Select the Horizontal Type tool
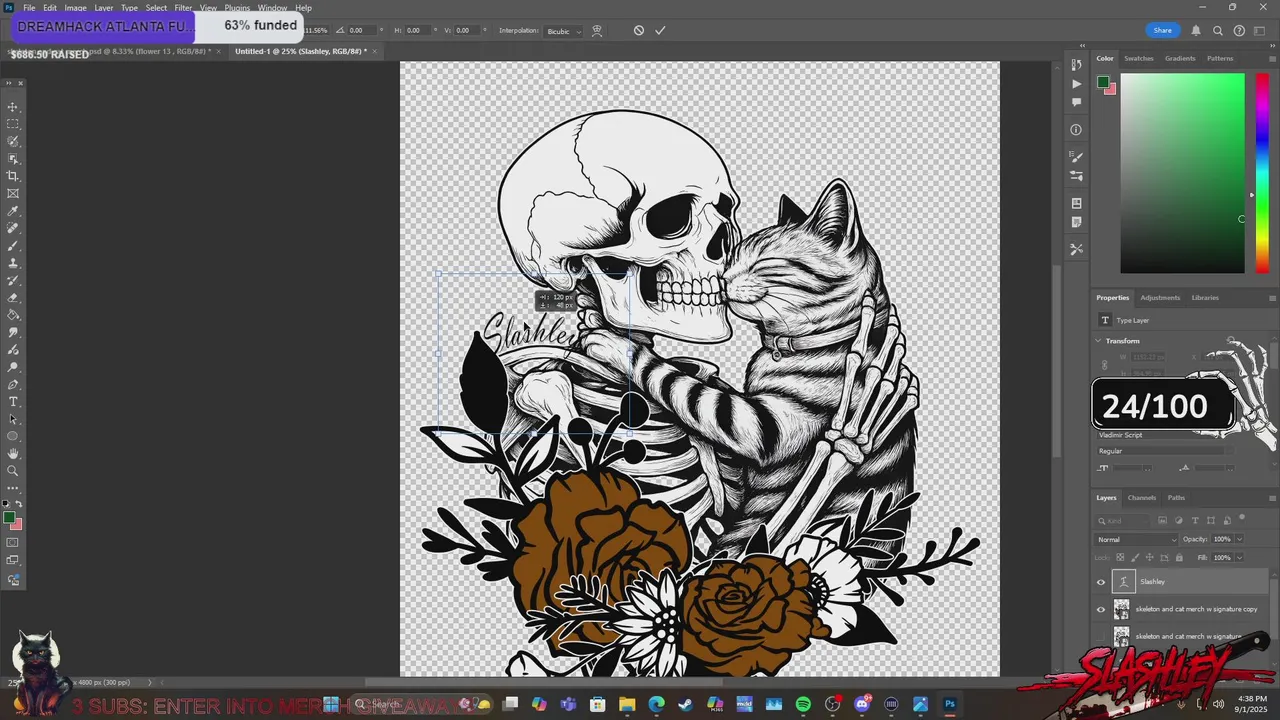Viewport: 1280px width, 720px height. 13,402
